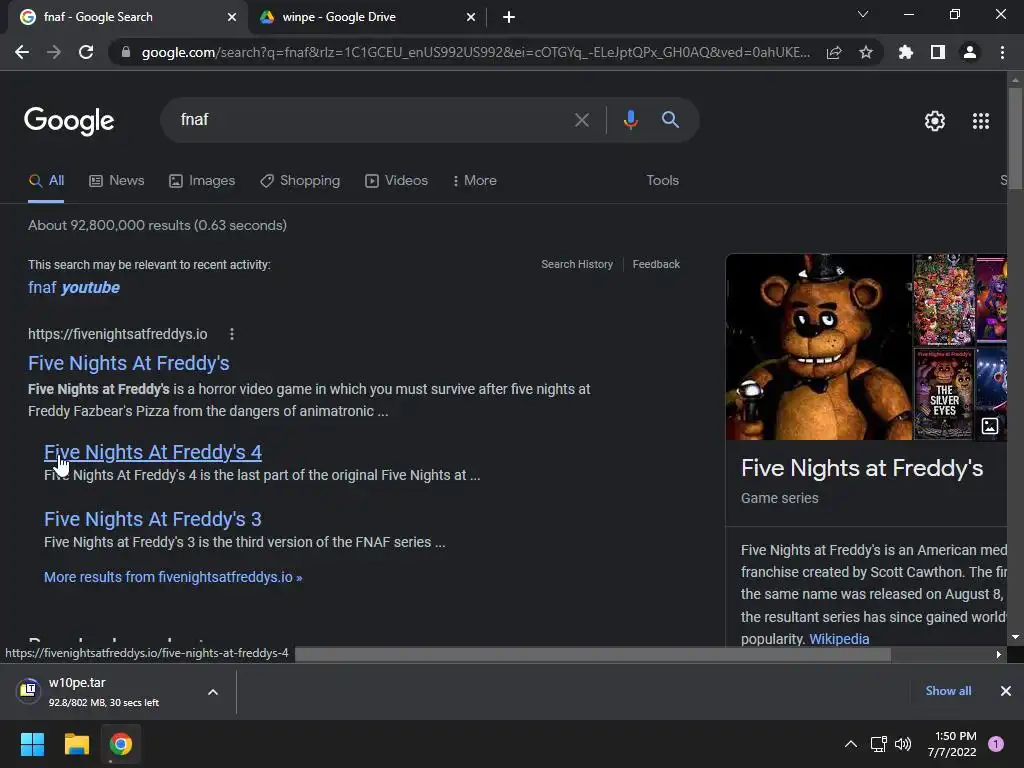The image size is (1024, 768).
Task: Open the Five Nights At Freddy's 4 link
Action: (x=153, y=452)
